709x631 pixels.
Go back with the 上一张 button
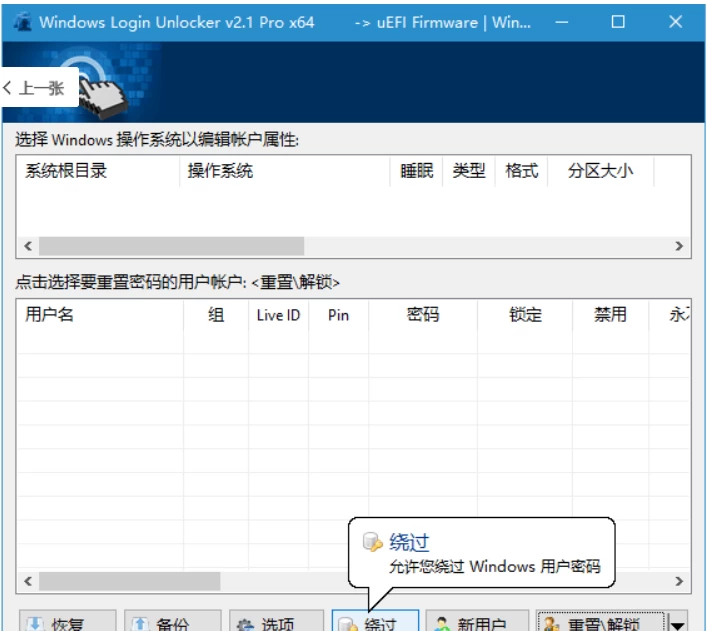[x=39, y=87]
